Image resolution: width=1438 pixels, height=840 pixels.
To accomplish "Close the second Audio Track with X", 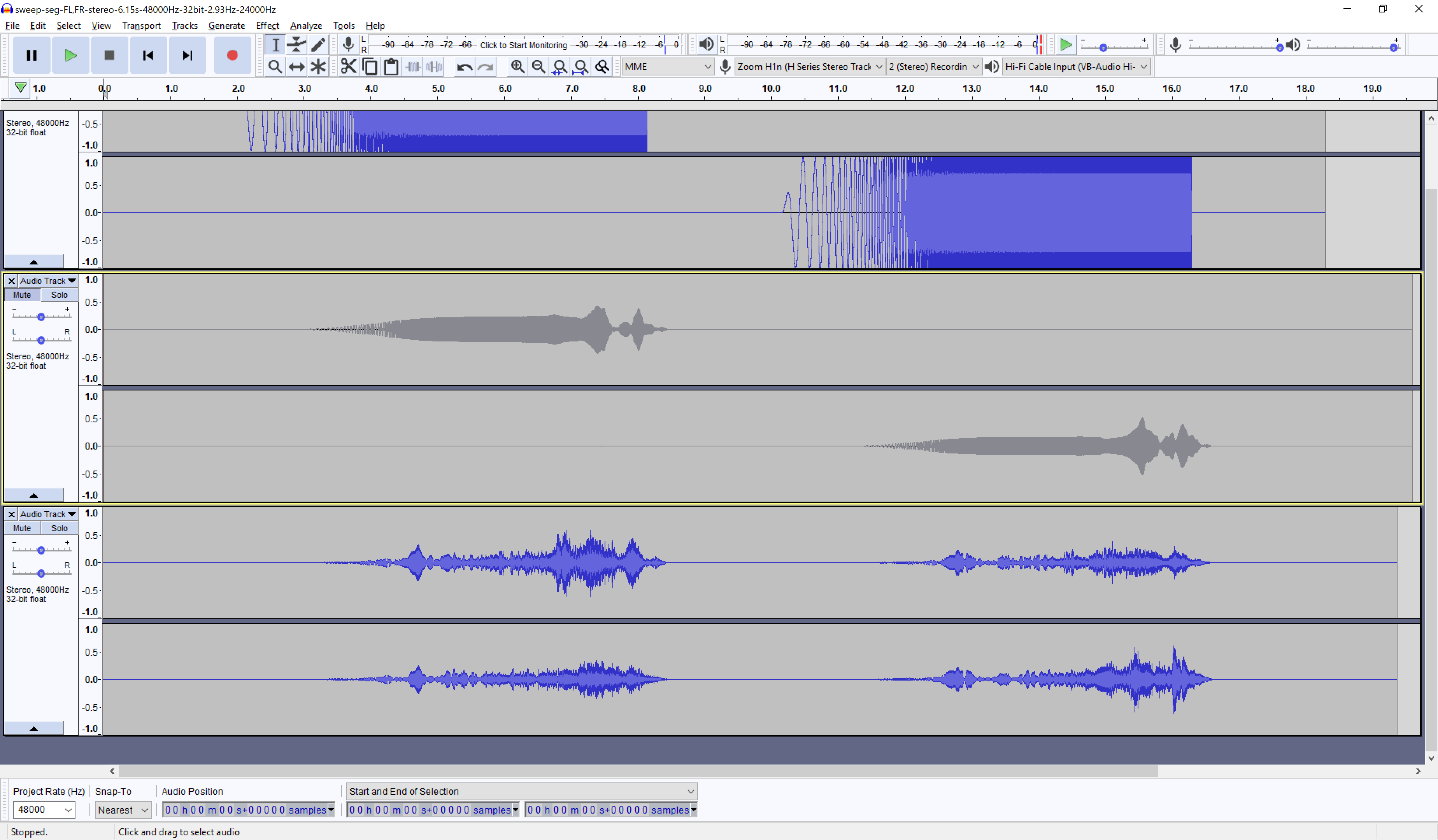I will 11,280.
